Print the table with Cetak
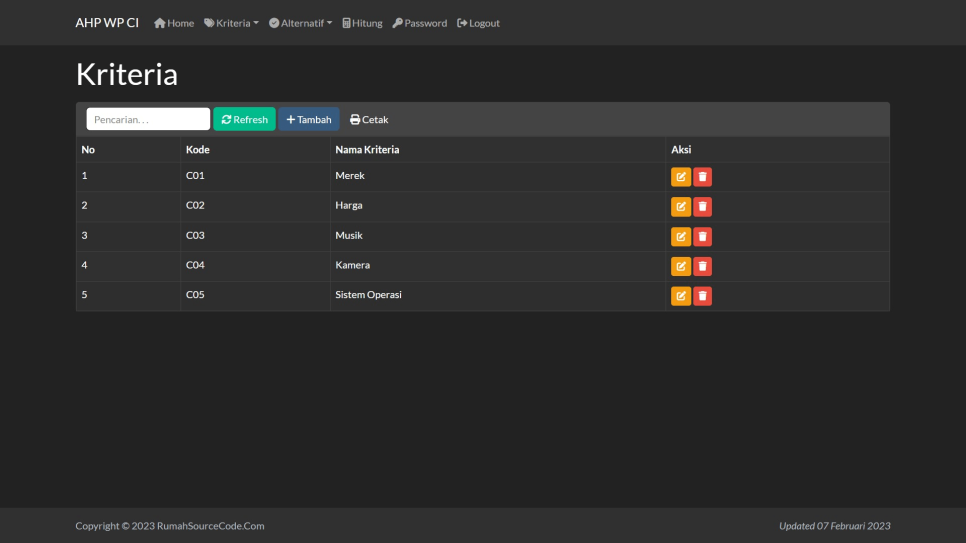This screenshot has width=966, height=543. [369, 119]
